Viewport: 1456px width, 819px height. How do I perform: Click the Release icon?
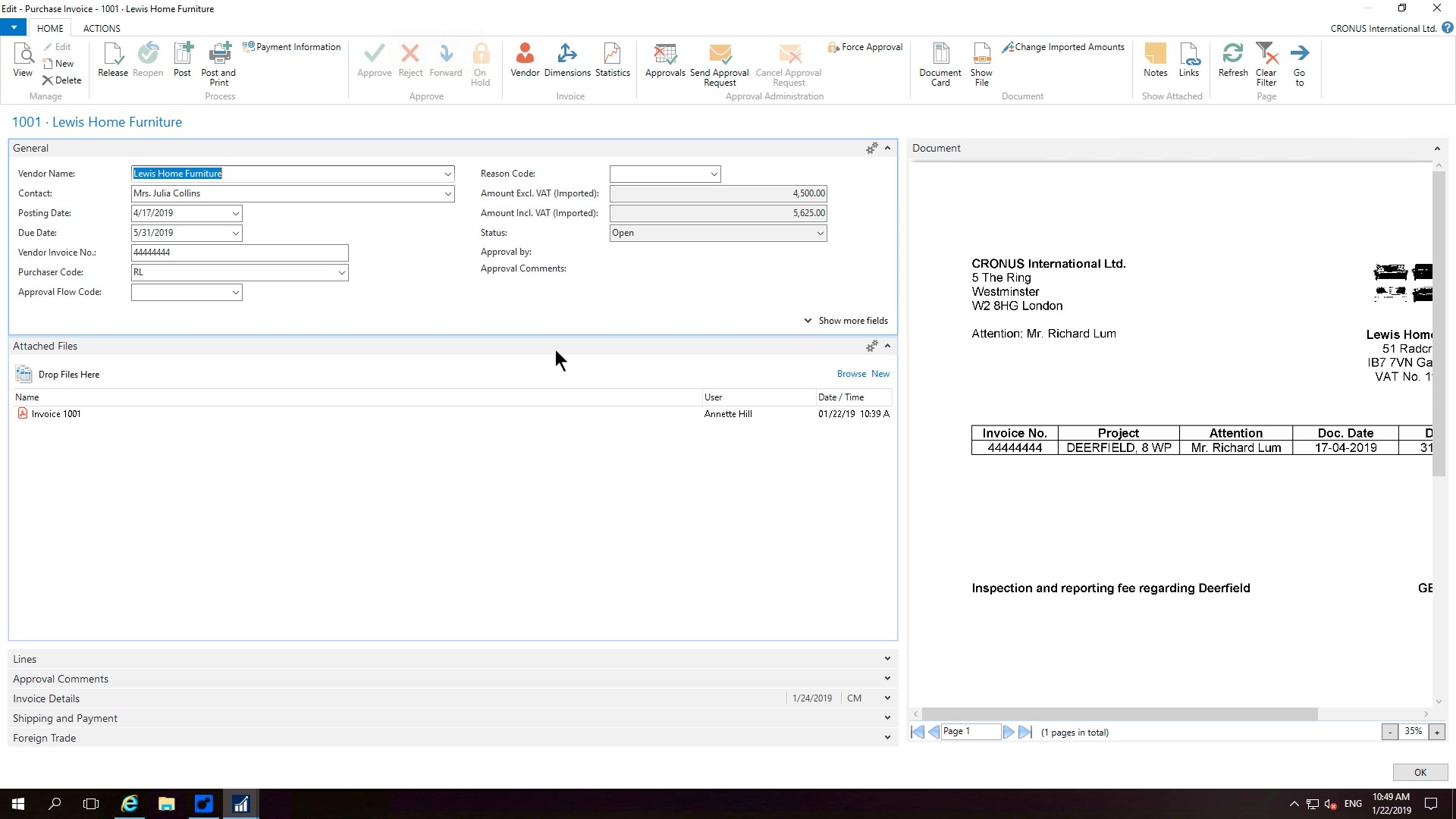tap(113, 61)
